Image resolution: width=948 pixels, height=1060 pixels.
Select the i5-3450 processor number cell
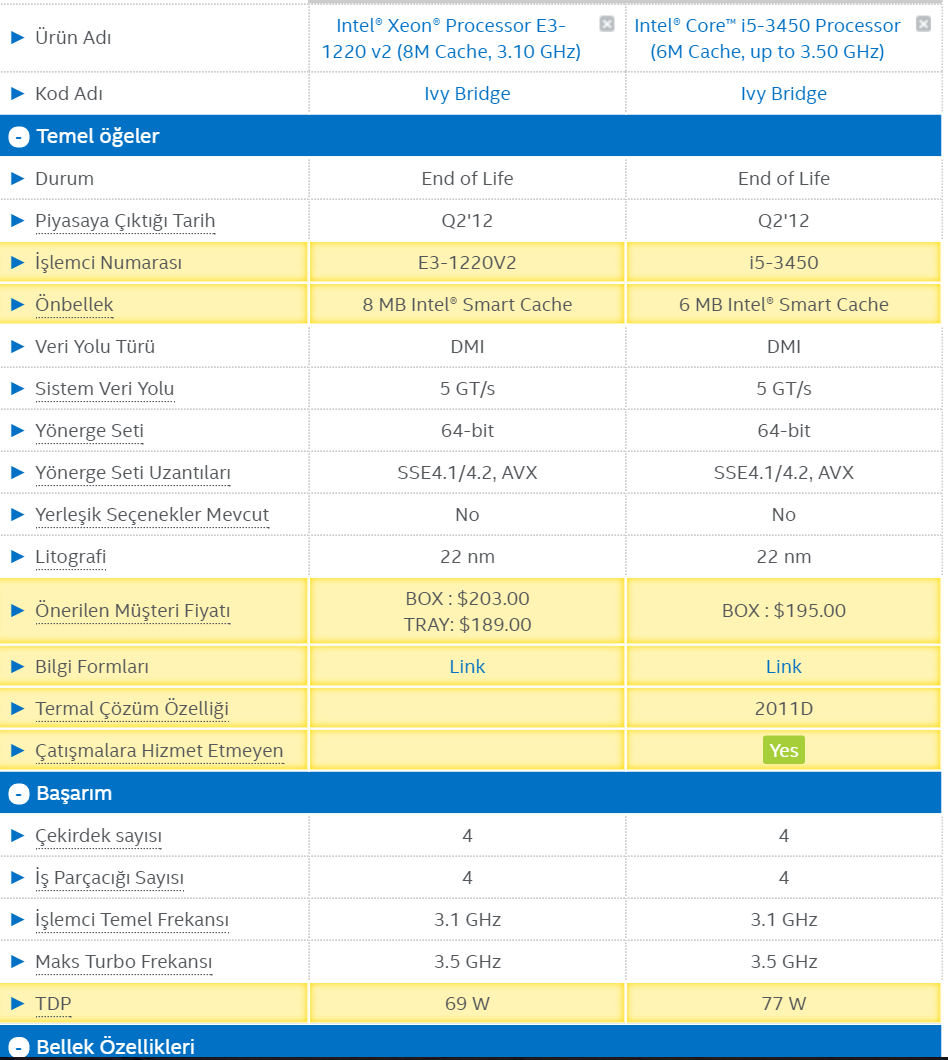(784, 262)
